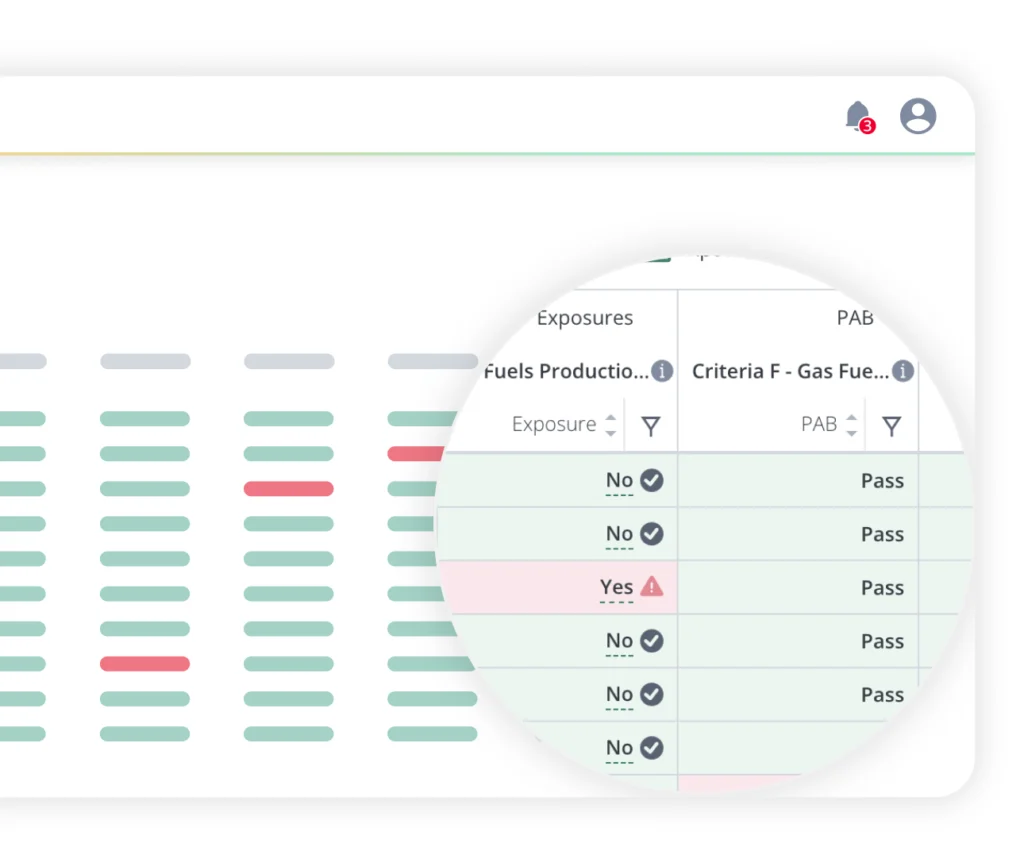
Task: Select the Exposures column group header
Action: click(x=584, y=317)
